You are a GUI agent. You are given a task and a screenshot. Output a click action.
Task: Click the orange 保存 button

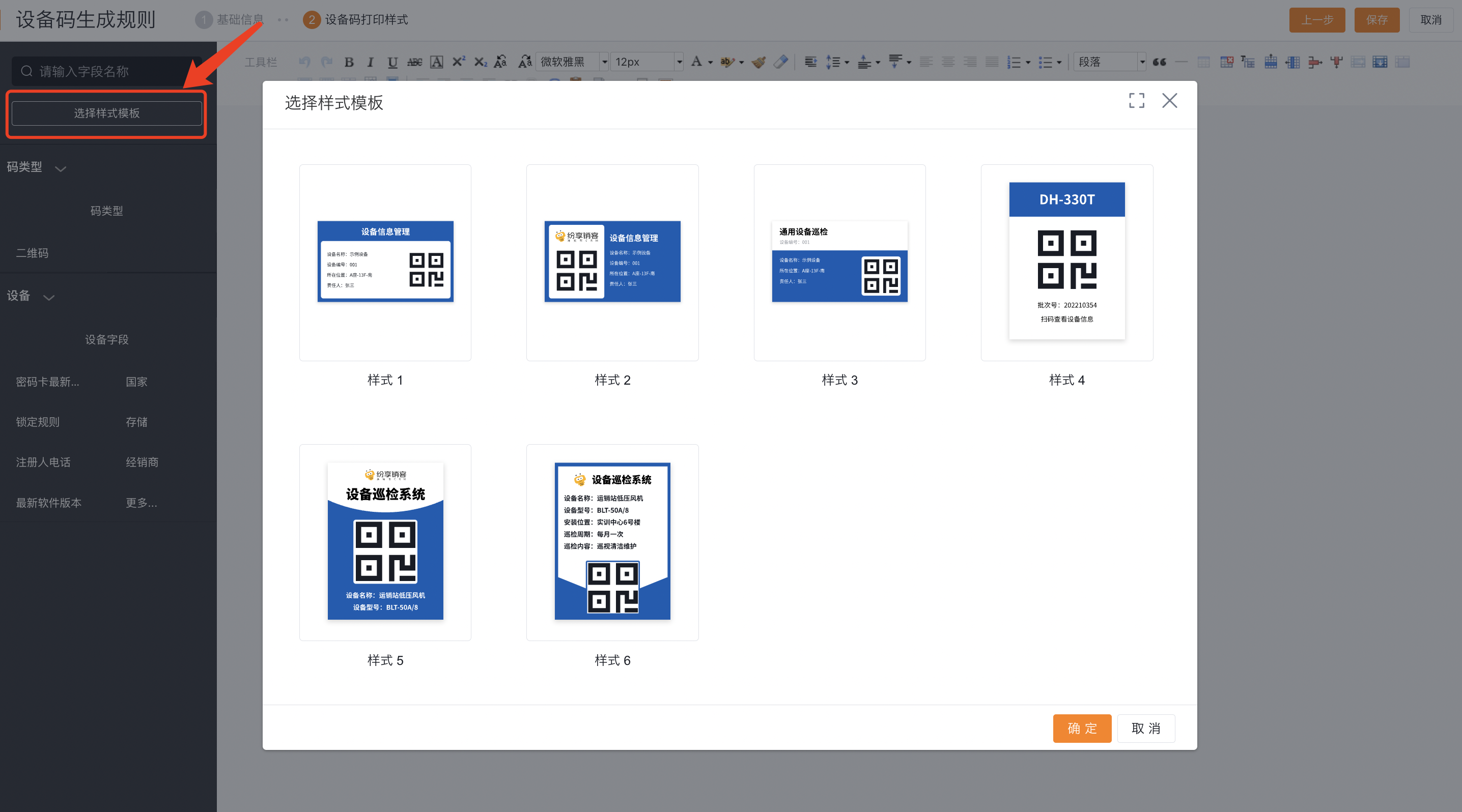(x=1376, y=20)
